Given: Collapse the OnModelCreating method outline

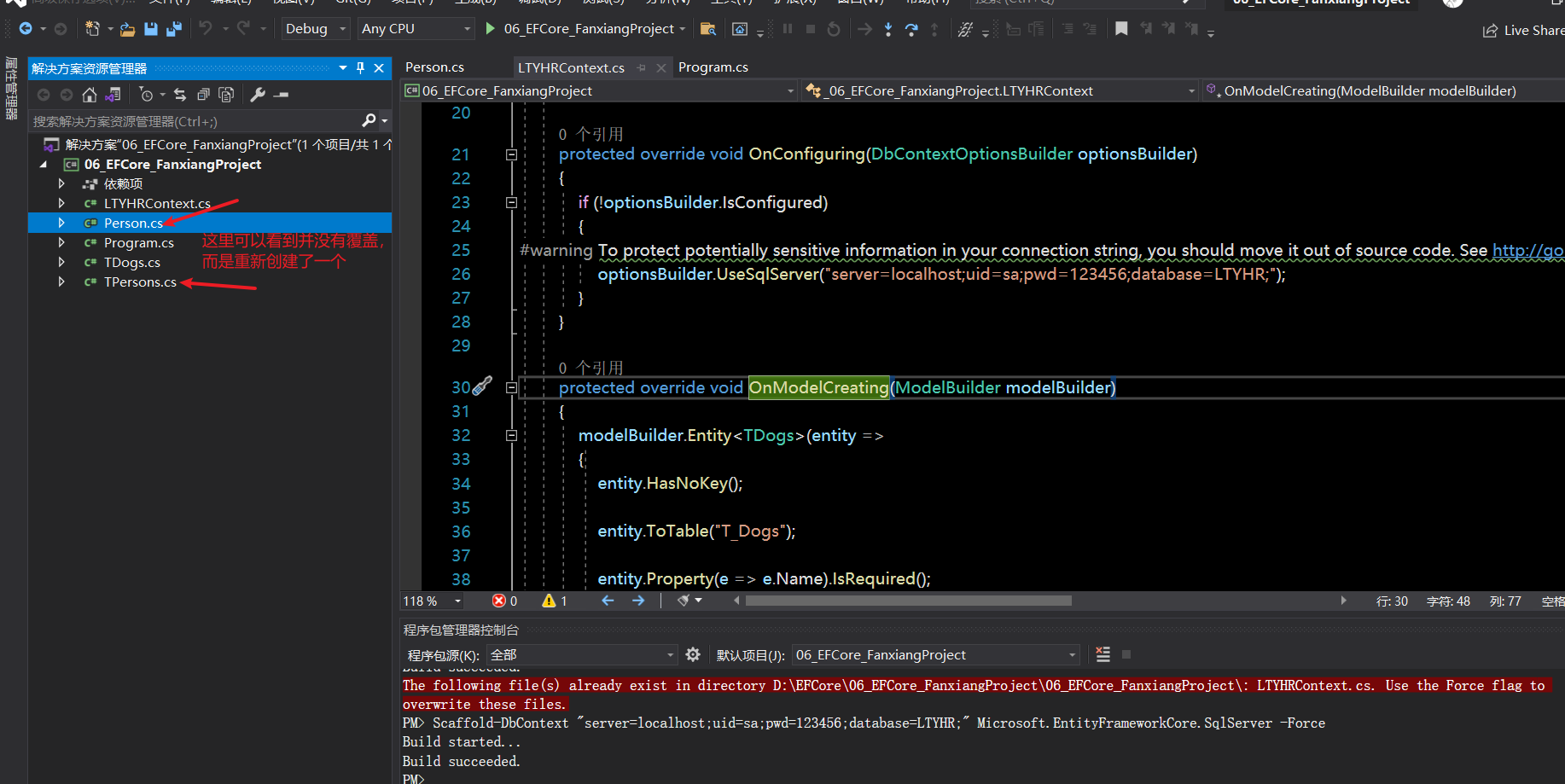Looking at the screenshot, I should click(x=511, y=388).
